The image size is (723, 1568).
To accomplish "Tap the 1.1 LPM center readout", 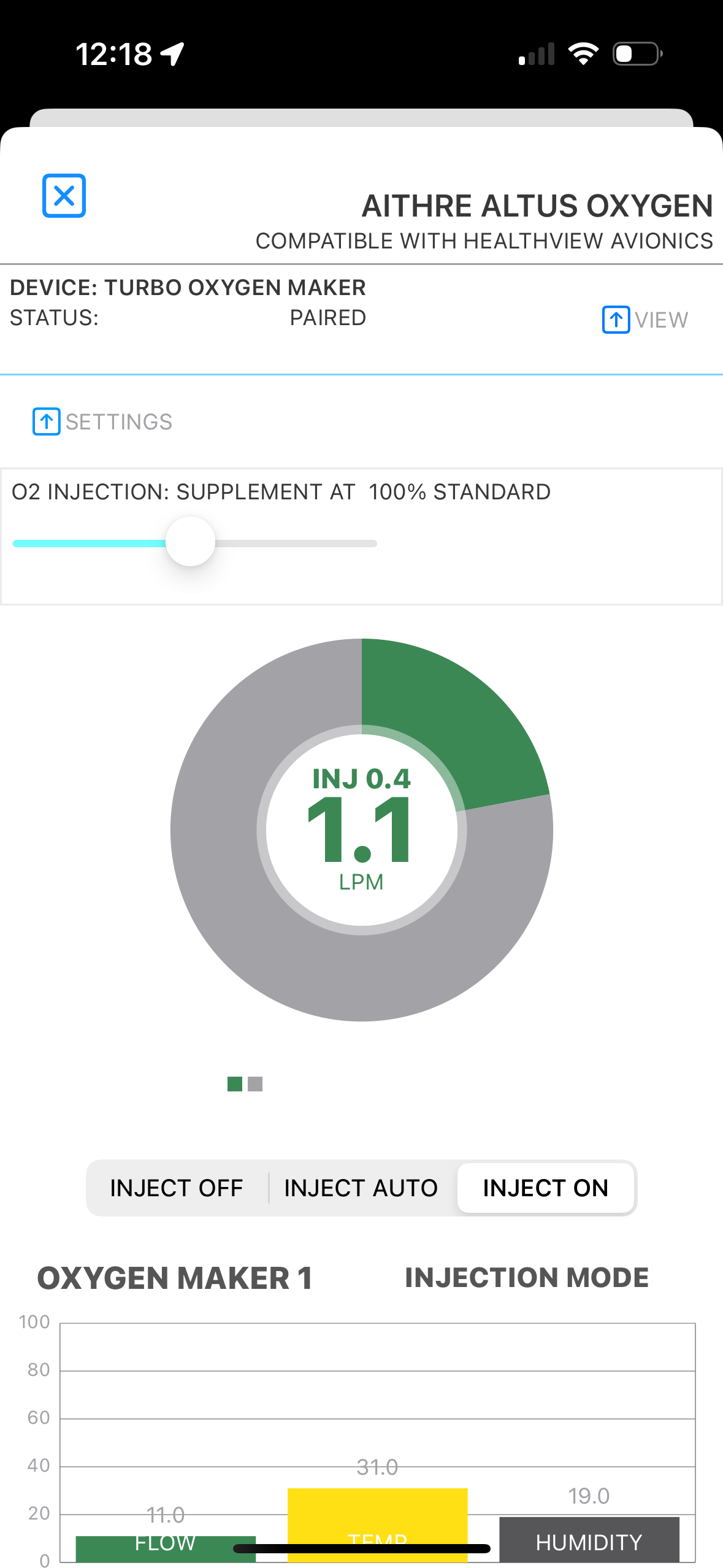I will 361,831.
